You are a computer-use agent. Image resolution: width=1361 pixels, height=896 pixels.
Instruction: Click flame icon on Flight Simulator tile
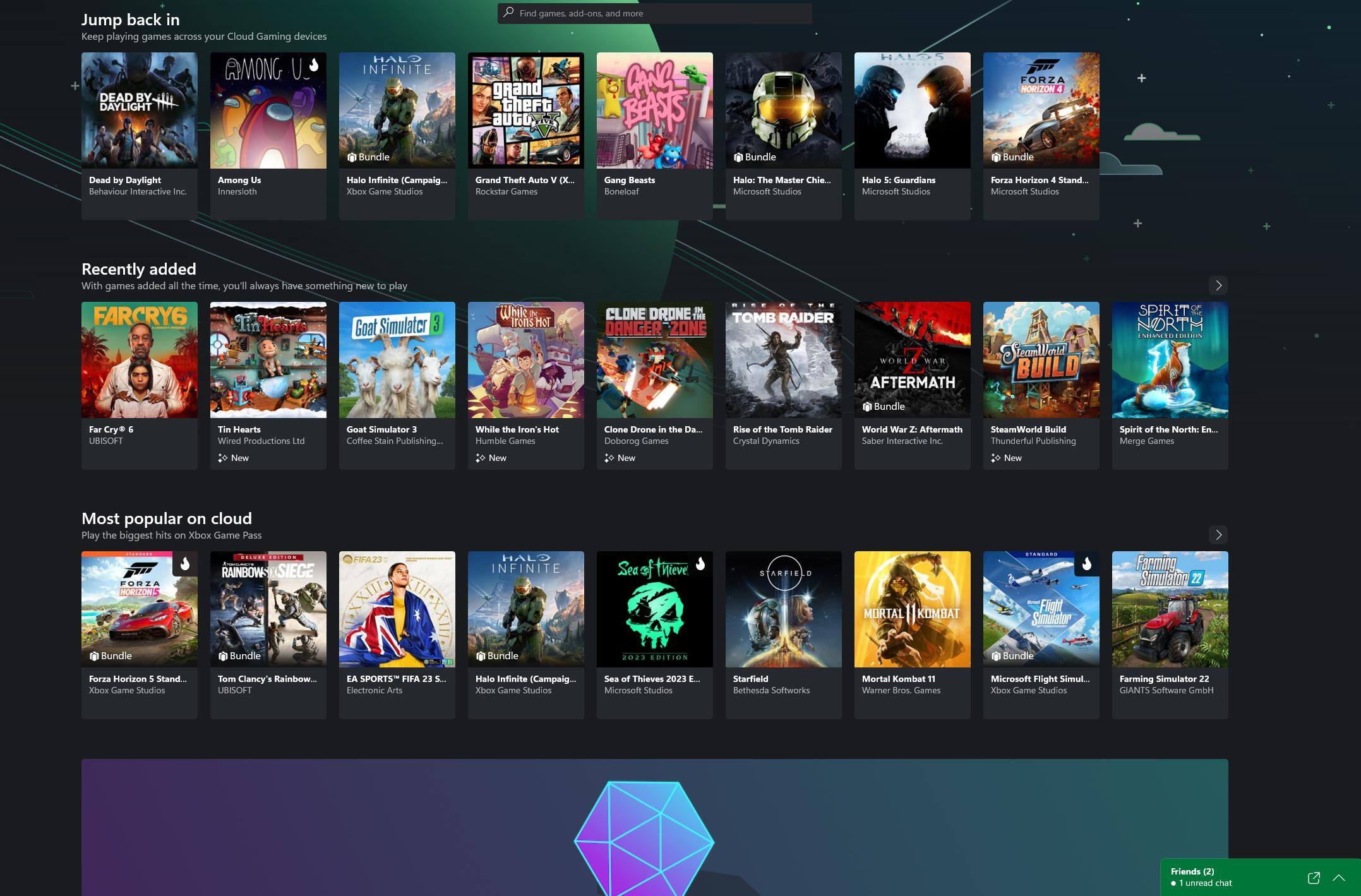[1086, 563]
